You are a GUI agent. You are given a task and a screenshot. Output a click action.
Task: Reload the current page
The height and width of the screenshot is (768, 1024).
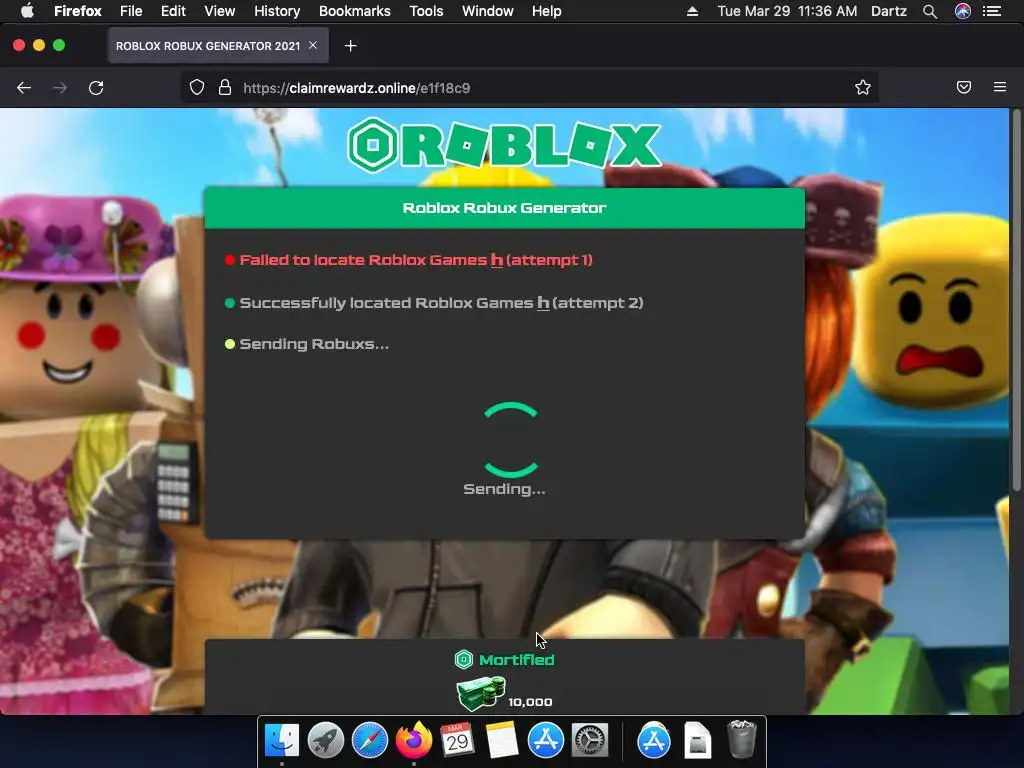tap(96, 88)
